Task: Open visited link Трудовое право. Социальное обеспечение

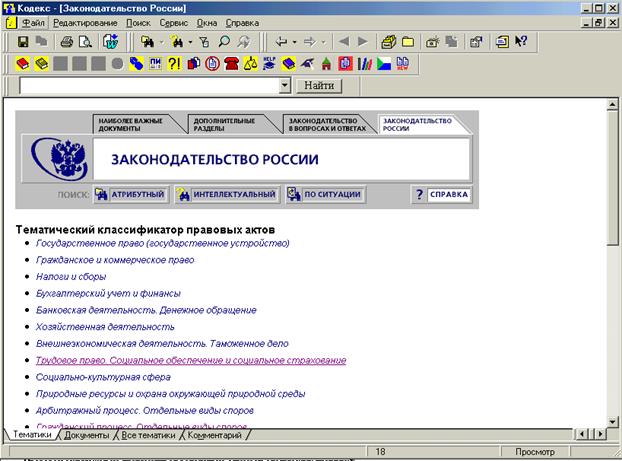Action: pyautogui.click(x=191, y=360)
